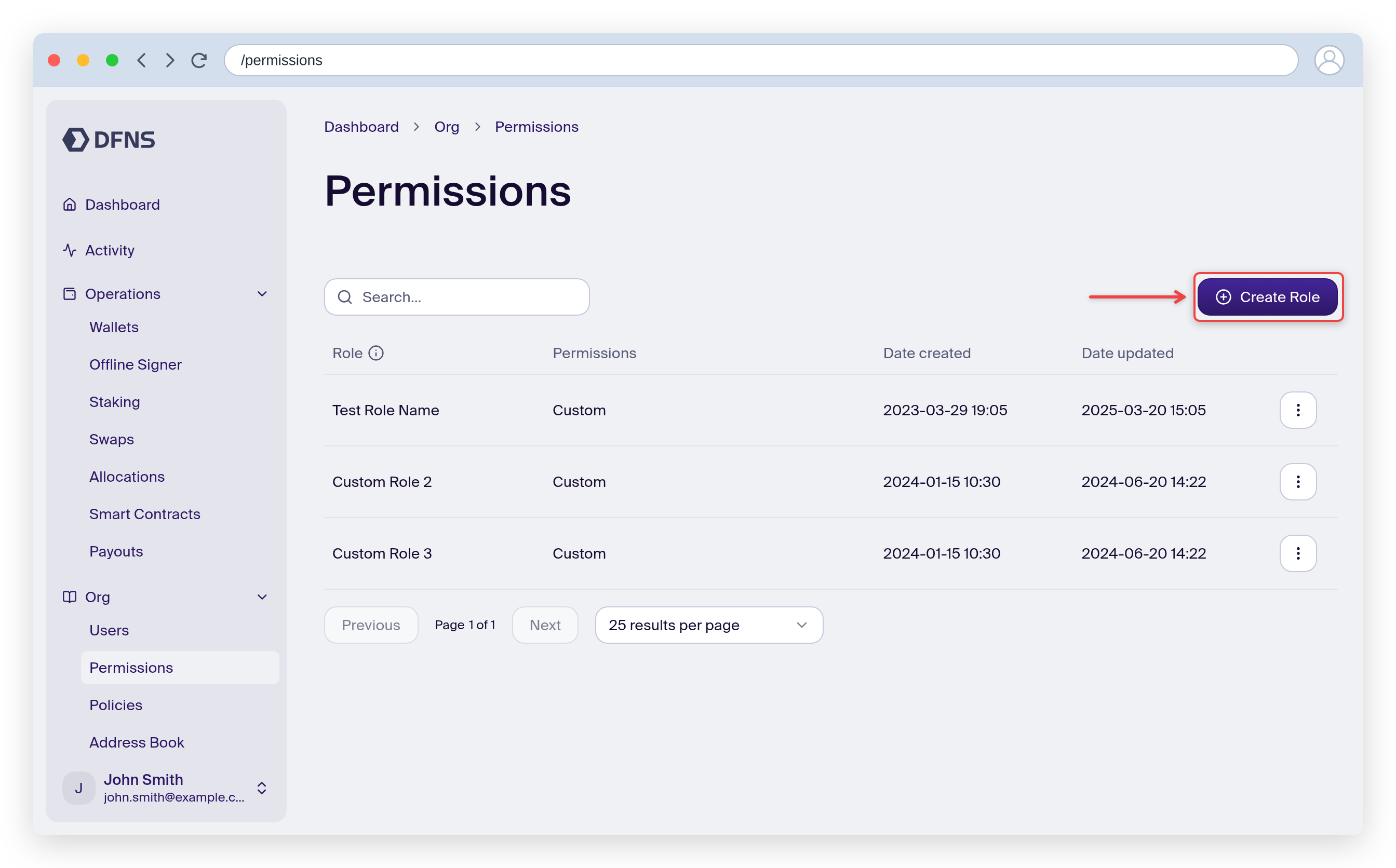Click the DFNS logo

(x=109, y=140)
